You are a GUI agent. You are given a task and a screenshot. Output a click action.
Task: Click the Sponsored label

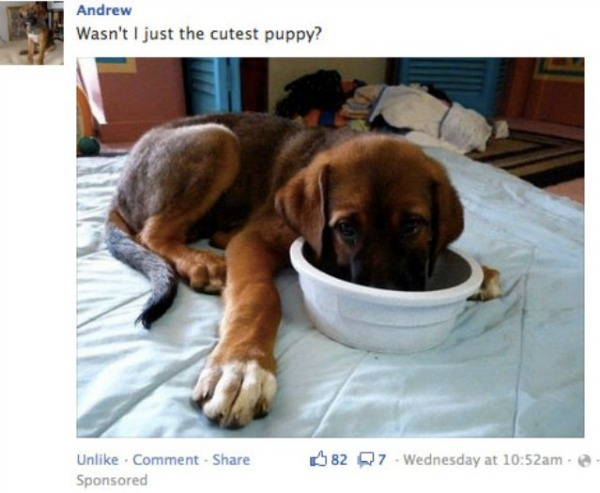point(112,480)
